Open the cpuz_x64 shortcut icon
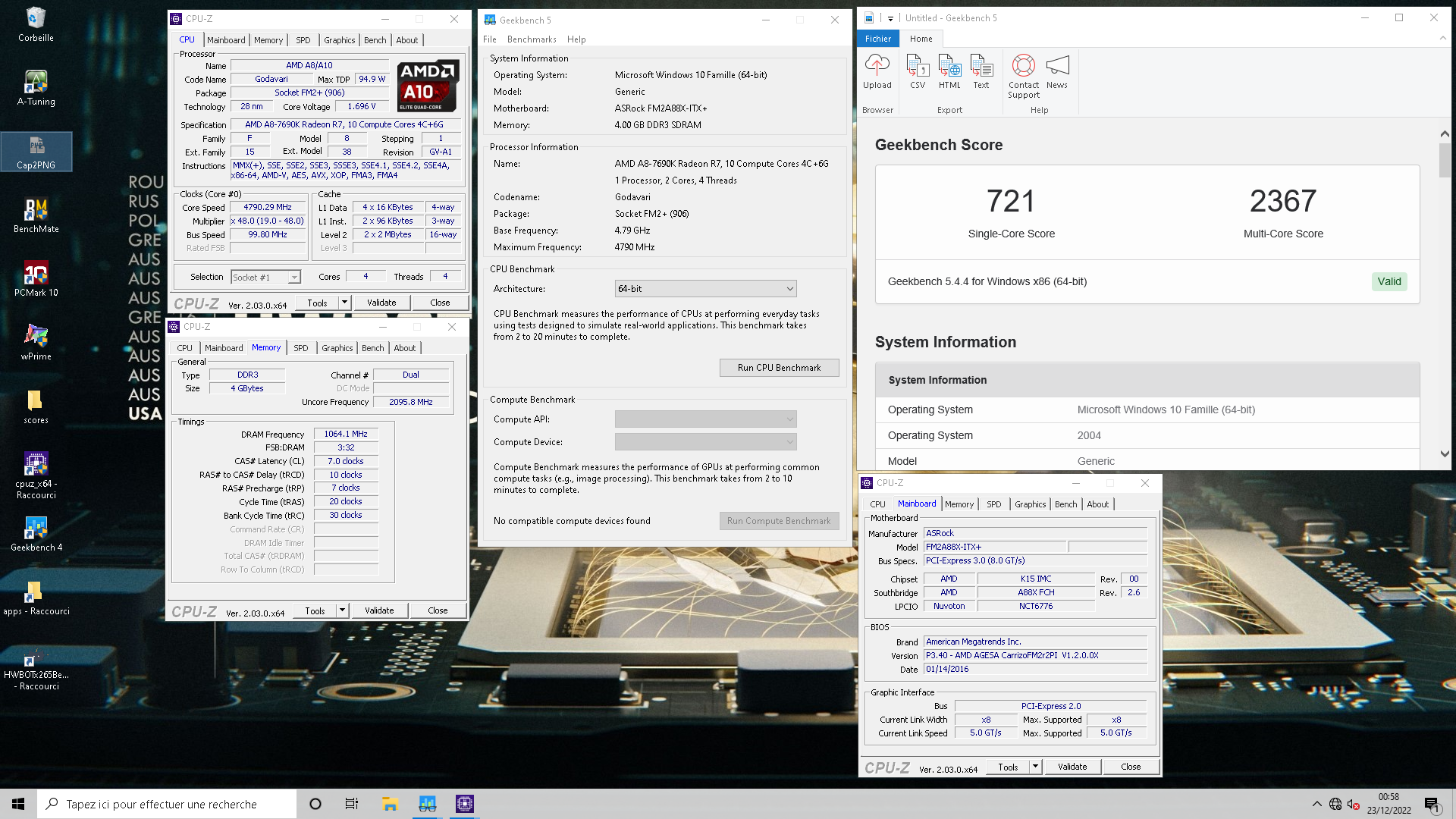Image resolution: width=1456 pixels, height=819 pixels. pos(36,475)
